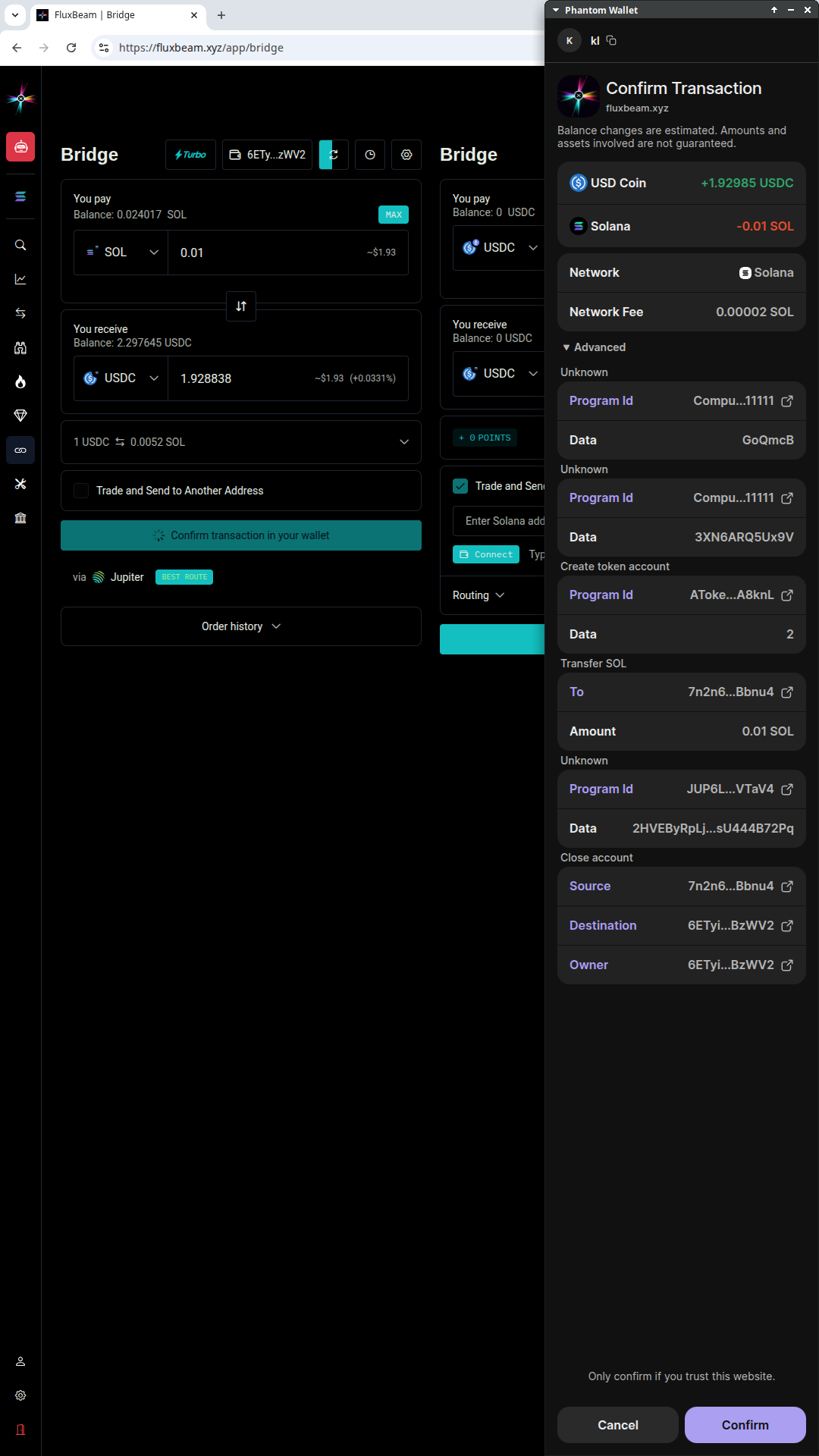The width and height of the screenshot is (819, 1456).
Task: Expand the 1 USDC rate details
Action: tap(403, 442)
